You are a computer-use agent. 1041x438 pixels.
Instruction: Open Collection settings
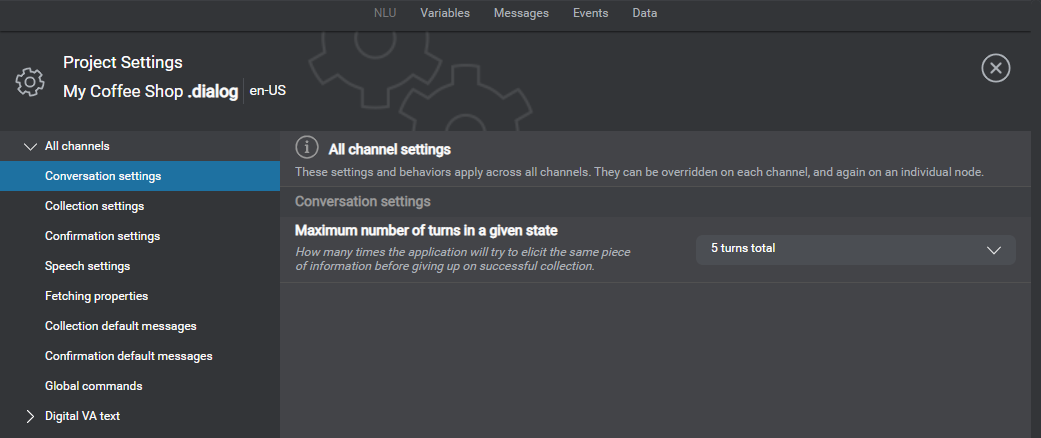[94, 206]
